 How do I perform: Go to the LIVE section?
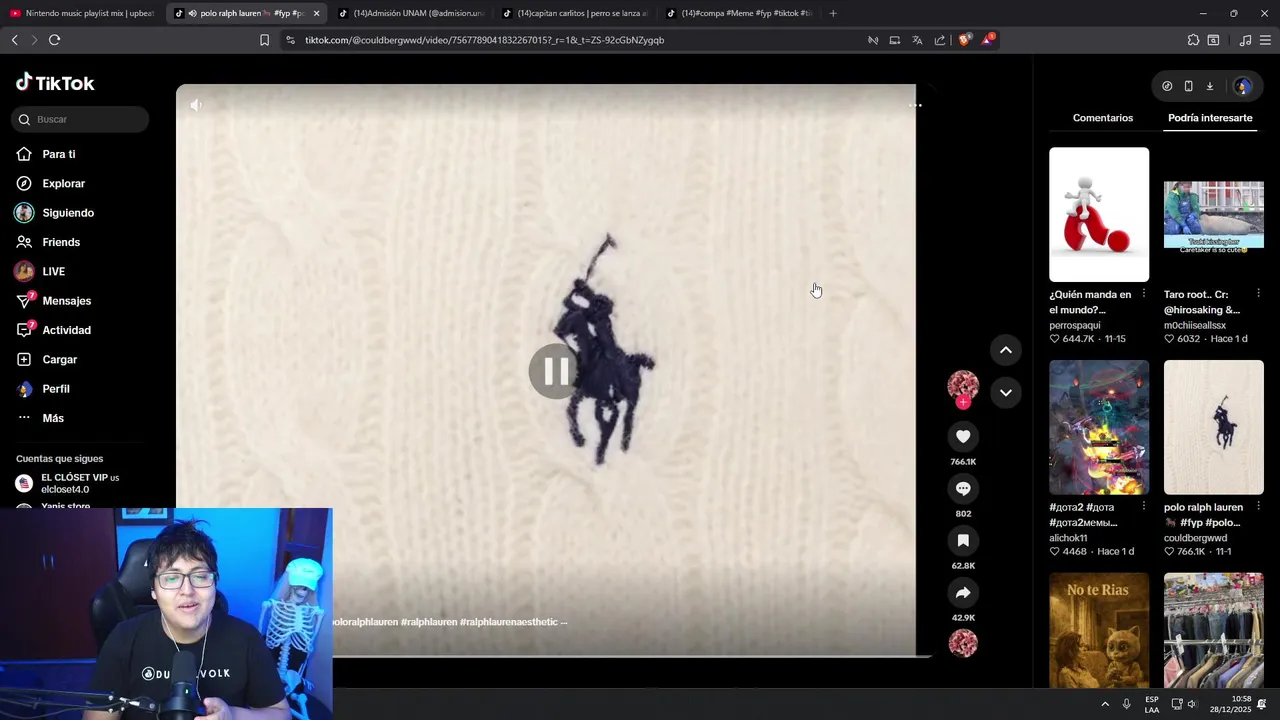click(x=53, y=271)
